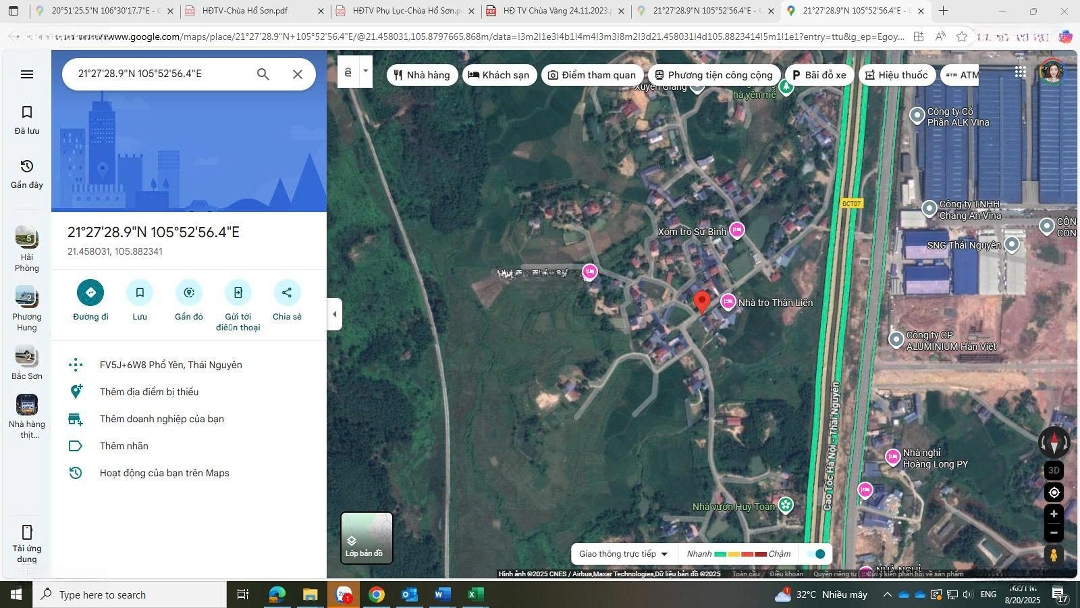Expand the Giao thông trực tiếp dropdown
The height and width of the screenshot is (608, 1080).
(x=624, y=554)
